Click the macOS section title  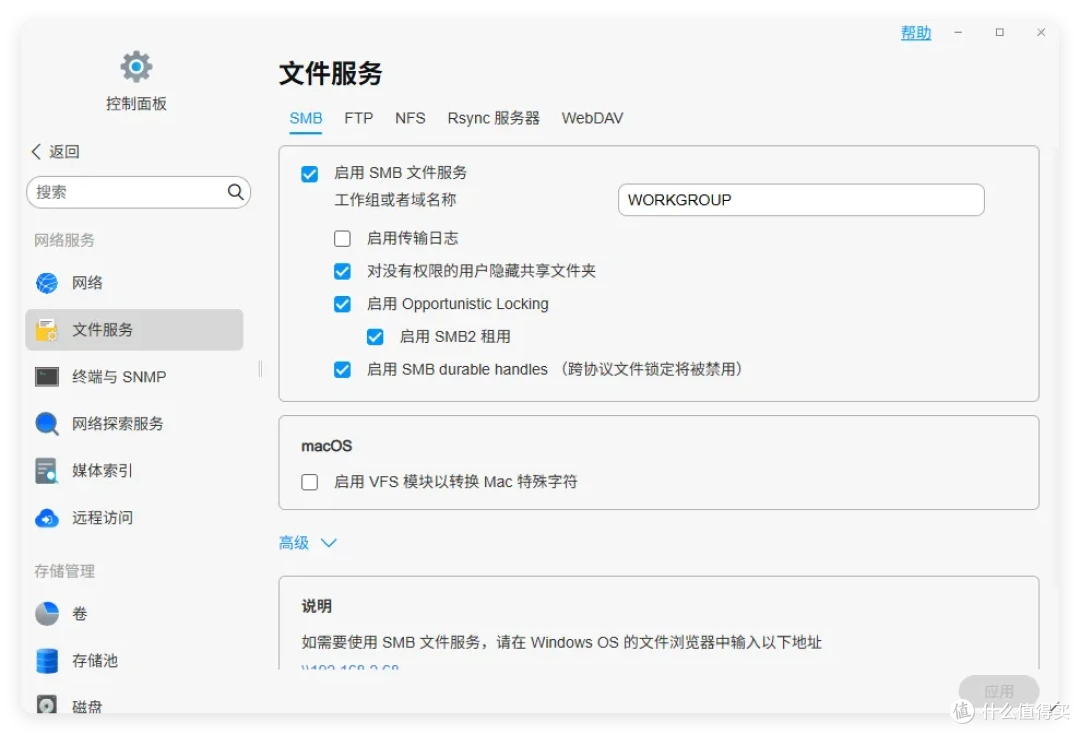pos(326,446)
